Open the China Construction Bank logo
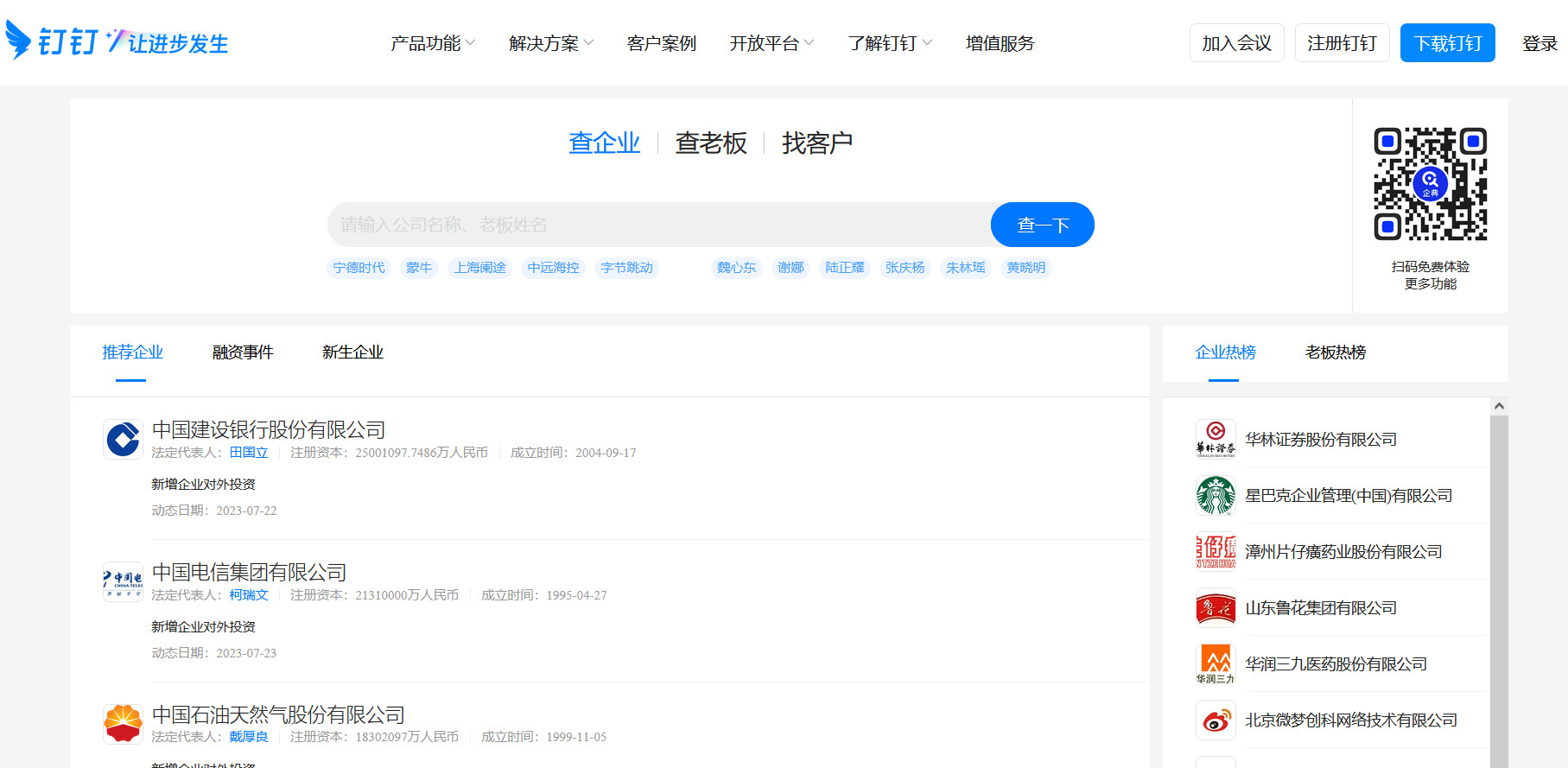The width and height of the screenshot is (1568, 768). tap(123, 439)
